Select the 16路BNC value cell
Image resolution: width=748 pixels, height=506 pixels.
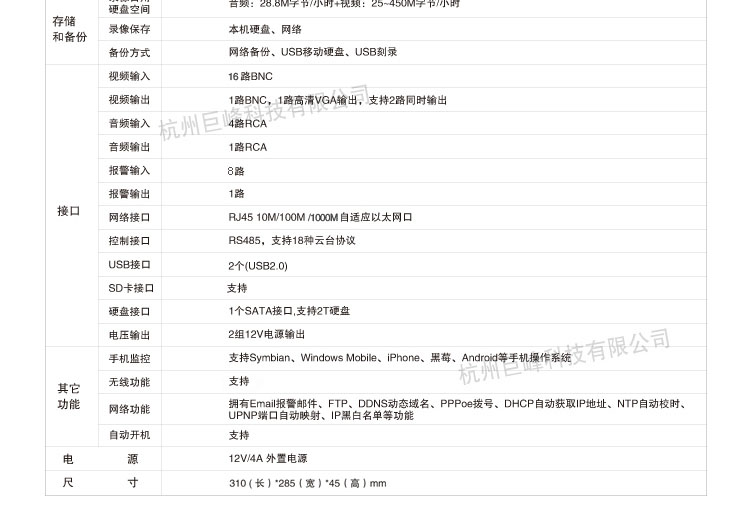click(250, 77)
